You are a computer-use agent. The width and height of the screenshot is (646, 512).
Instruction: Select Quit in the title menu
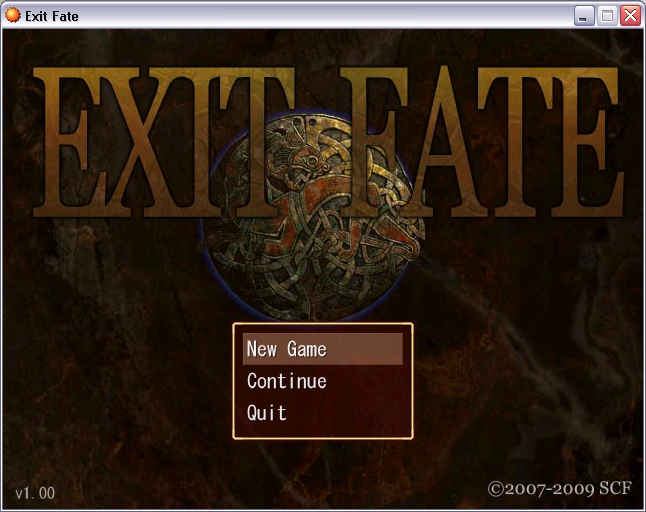[267, 413]
